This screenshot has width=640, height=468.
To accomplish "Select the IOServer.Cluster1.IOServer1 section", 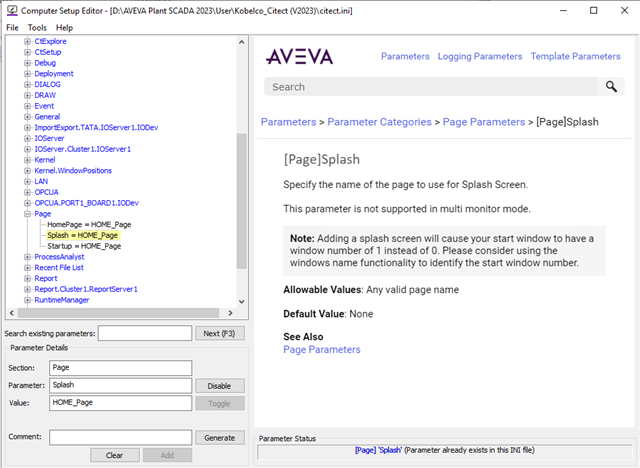I will (x=82, y=149).
